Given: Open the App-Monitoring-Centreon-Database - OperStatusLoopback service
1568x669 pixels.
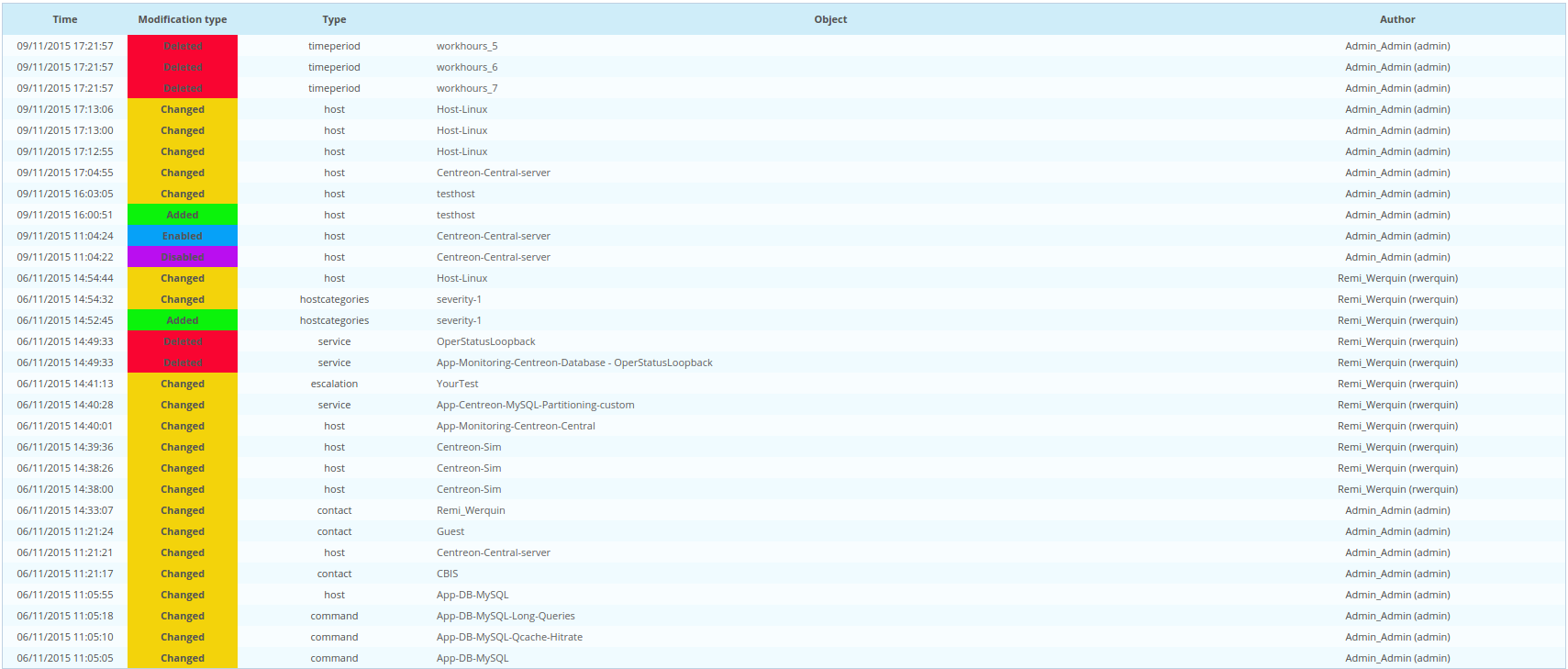Looking at the screenshot, I should click(x=574, y=362).
